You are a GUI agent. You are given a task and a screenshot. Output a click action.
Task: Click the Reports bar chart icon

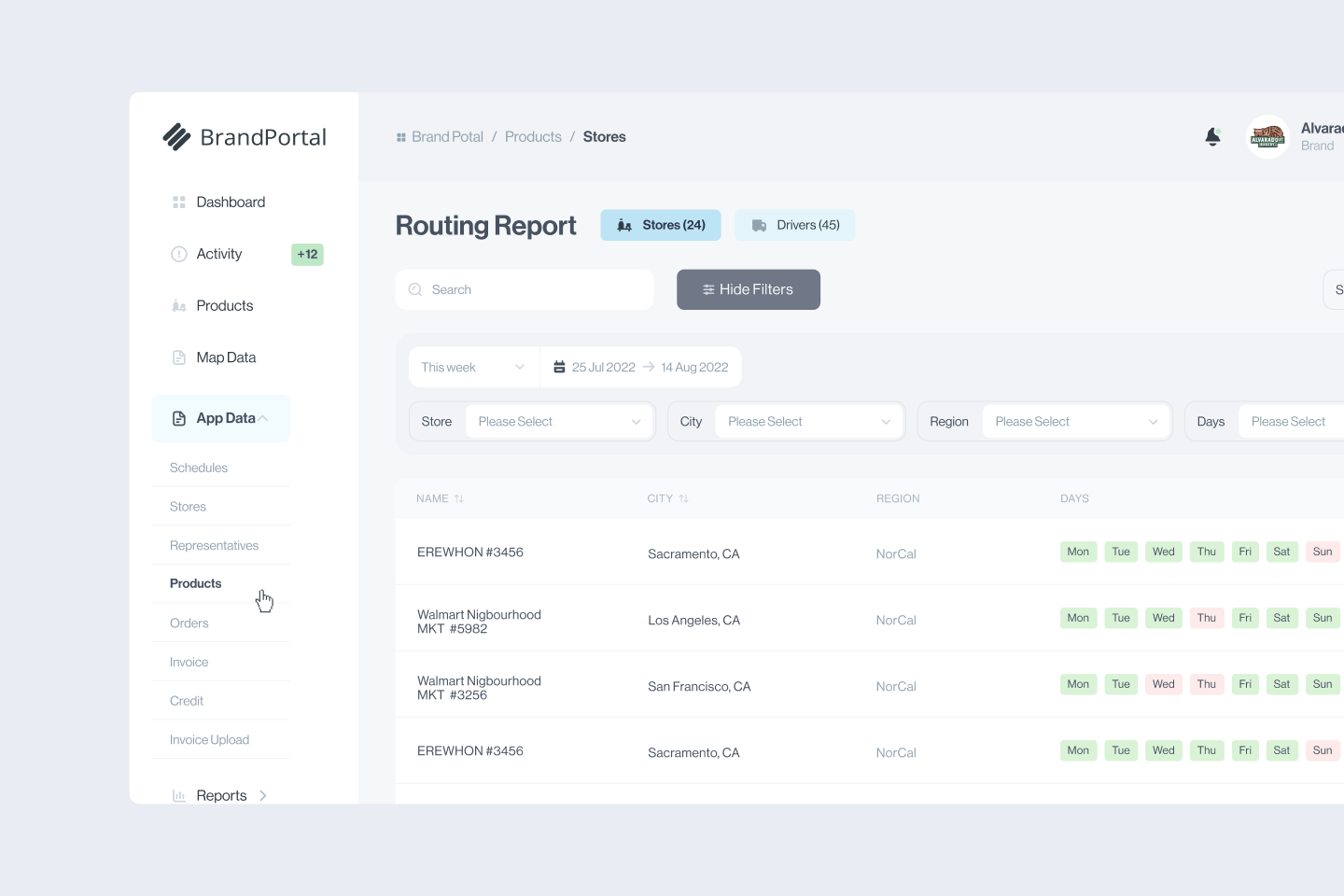coord(179,796)
